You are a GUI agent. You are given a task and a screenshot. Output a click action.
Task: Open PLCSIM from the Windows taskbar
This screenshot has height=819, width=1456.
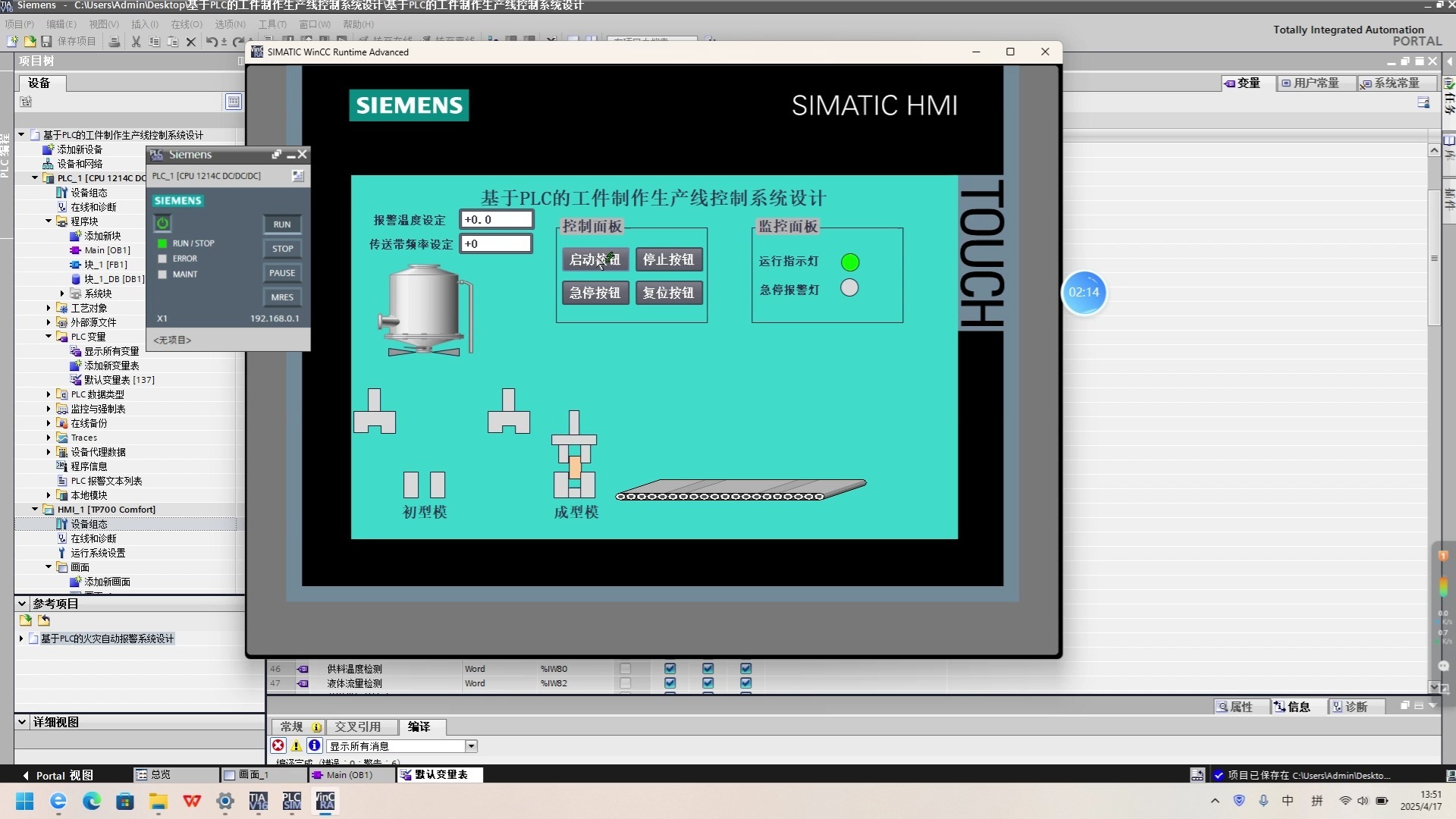(x=292, y=802)
